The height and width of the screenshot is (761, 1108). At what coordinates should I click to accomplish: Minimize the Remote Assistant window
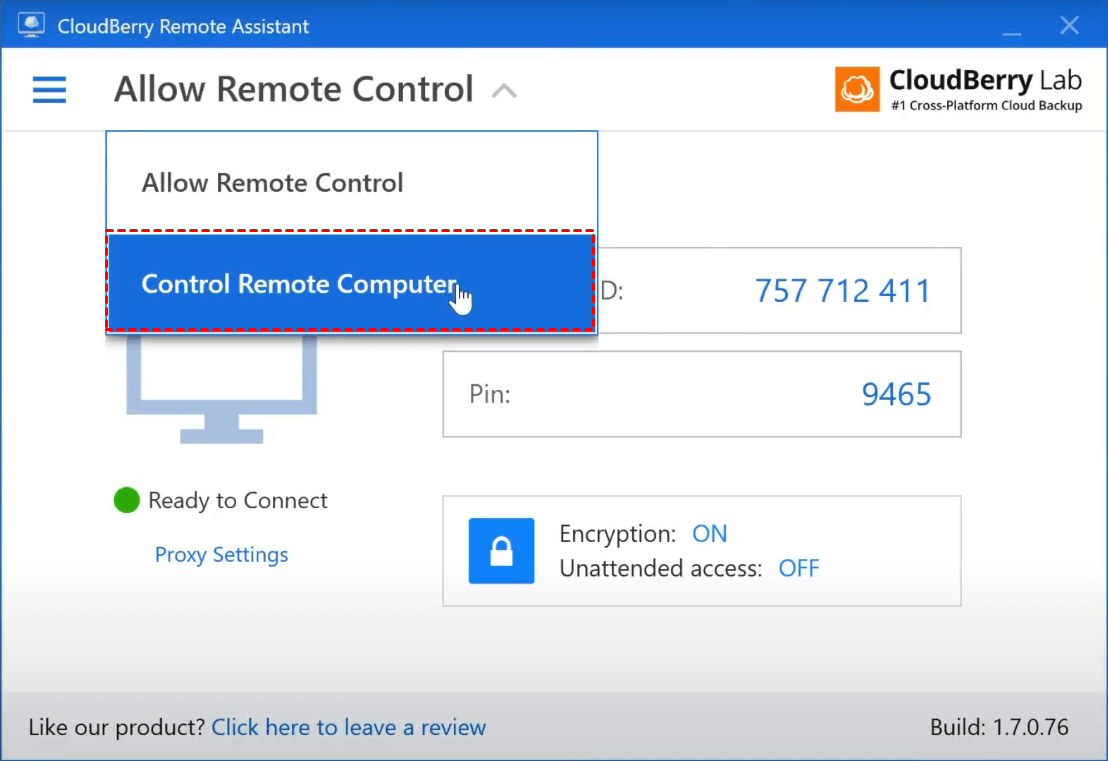(x=1012, y=25)
